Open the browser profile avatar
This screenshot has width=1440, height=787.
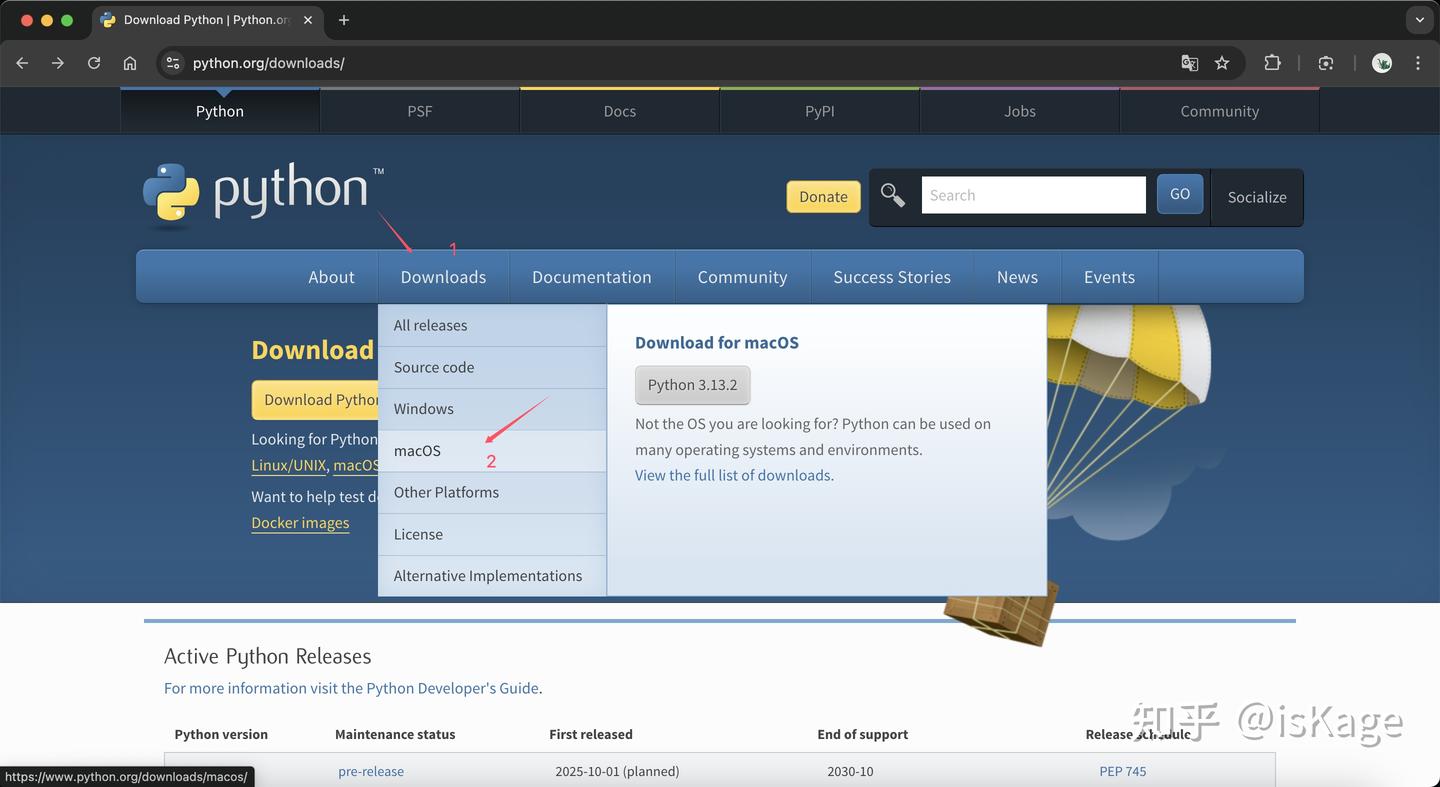point(1381,62)
